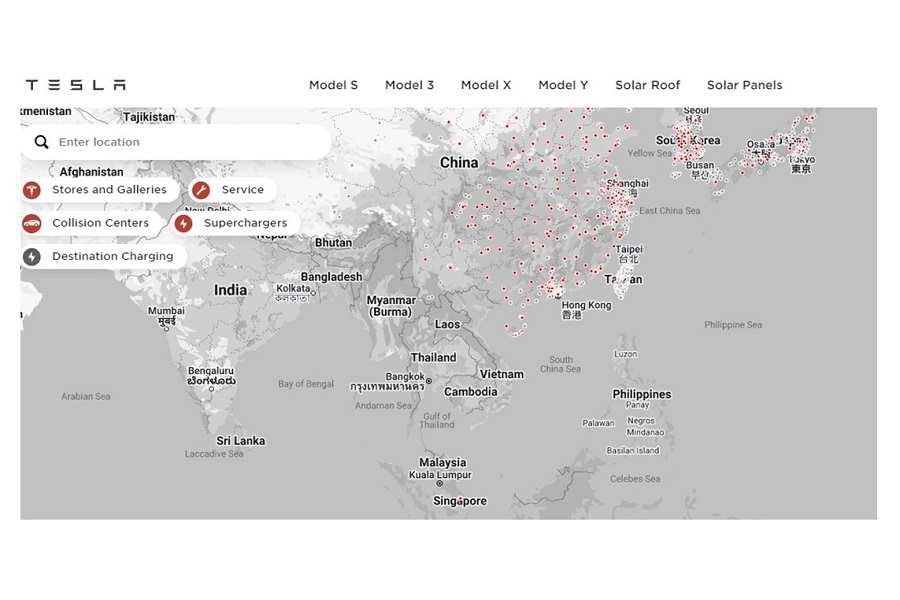Click the wrench Service icon
The height and width of the screenshot is (600, 900).
[x=201, y=190]
